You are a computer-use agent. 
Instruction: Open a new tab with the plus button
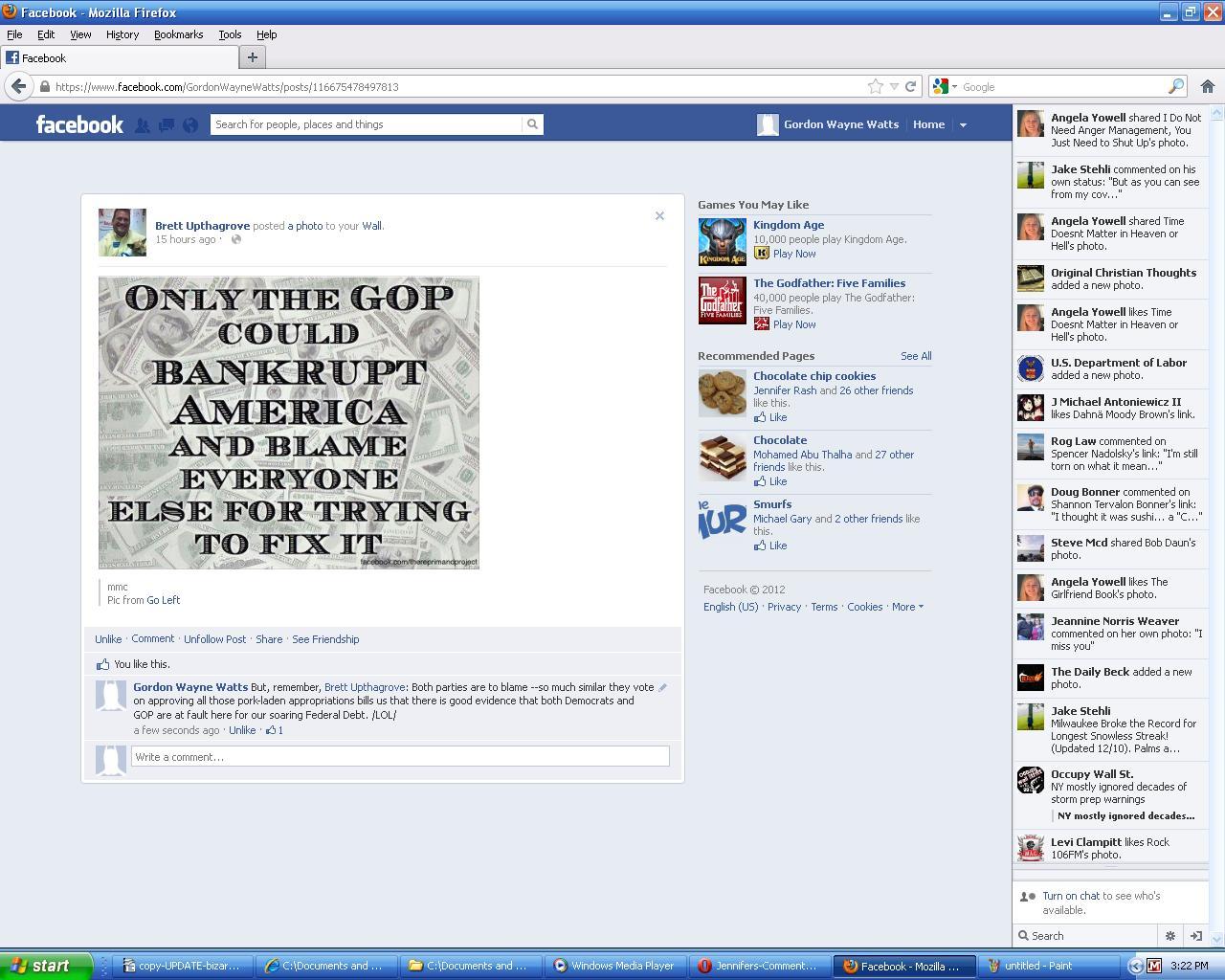(252, 57)
